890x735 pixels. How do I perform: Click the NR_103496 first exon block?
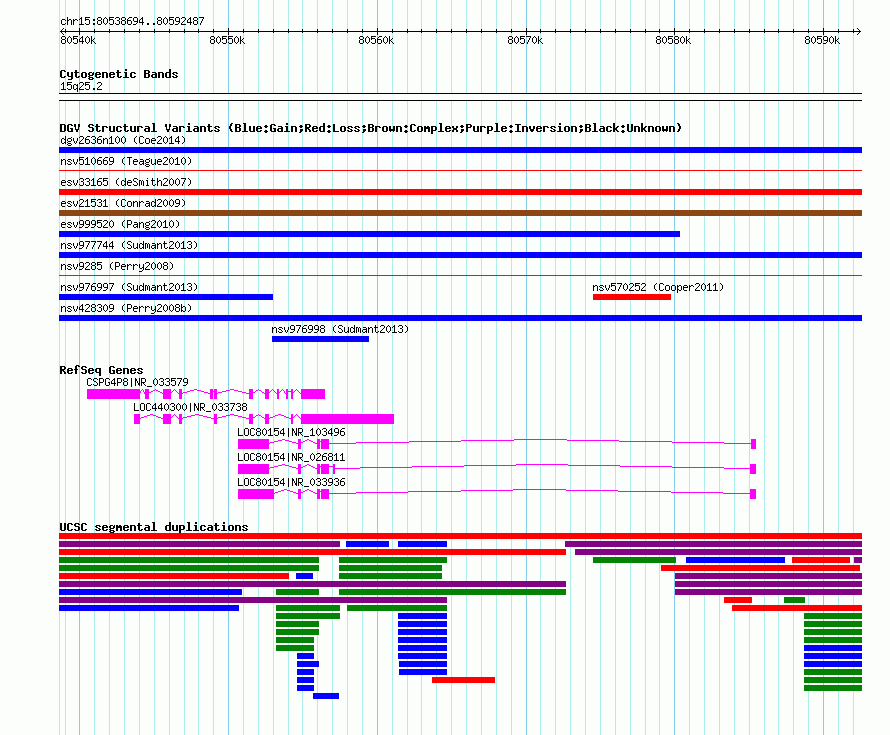(x=253, y=444)
